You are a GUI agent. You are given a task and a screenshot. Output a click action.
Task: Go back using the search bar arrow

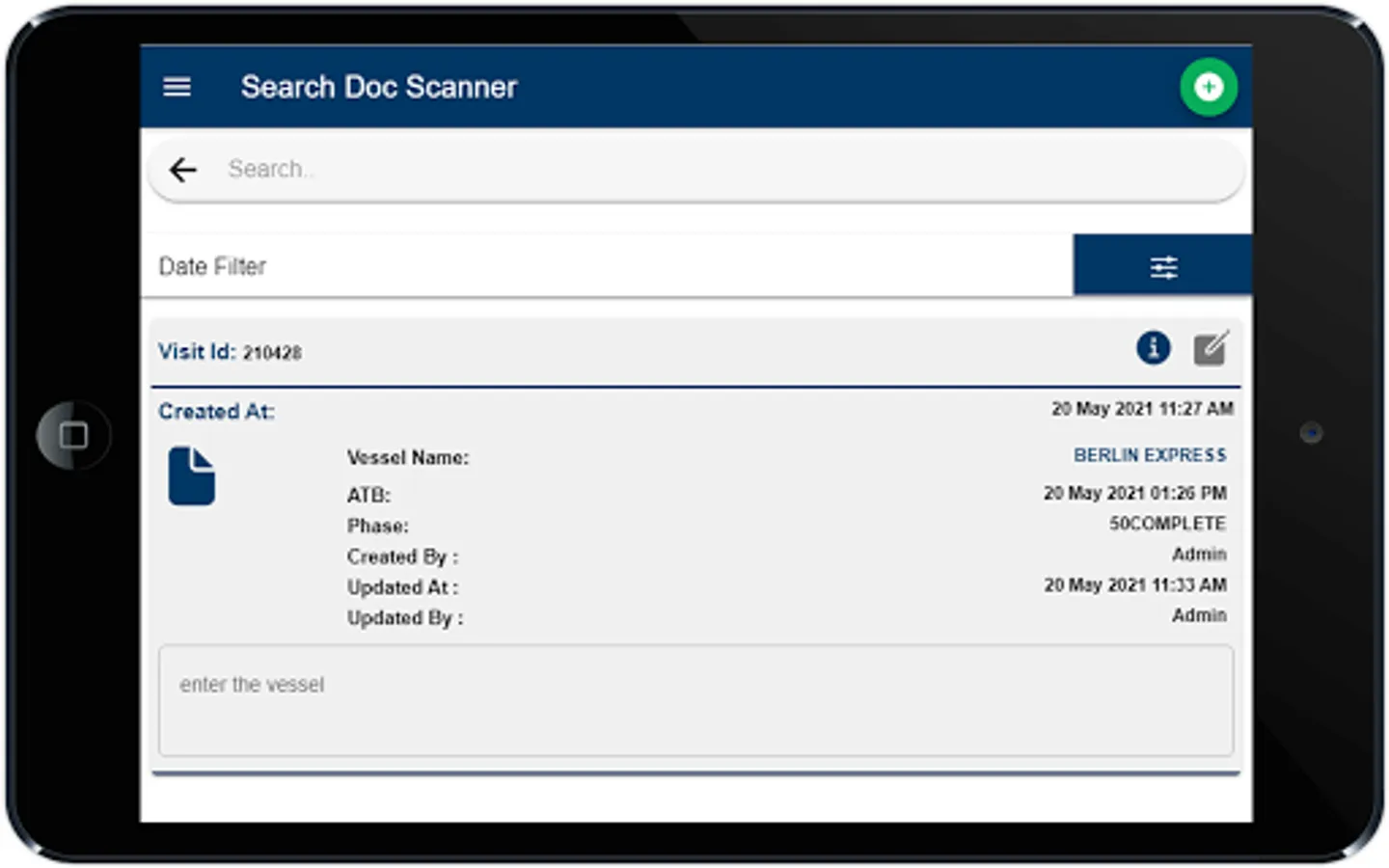tap(182, 170)
